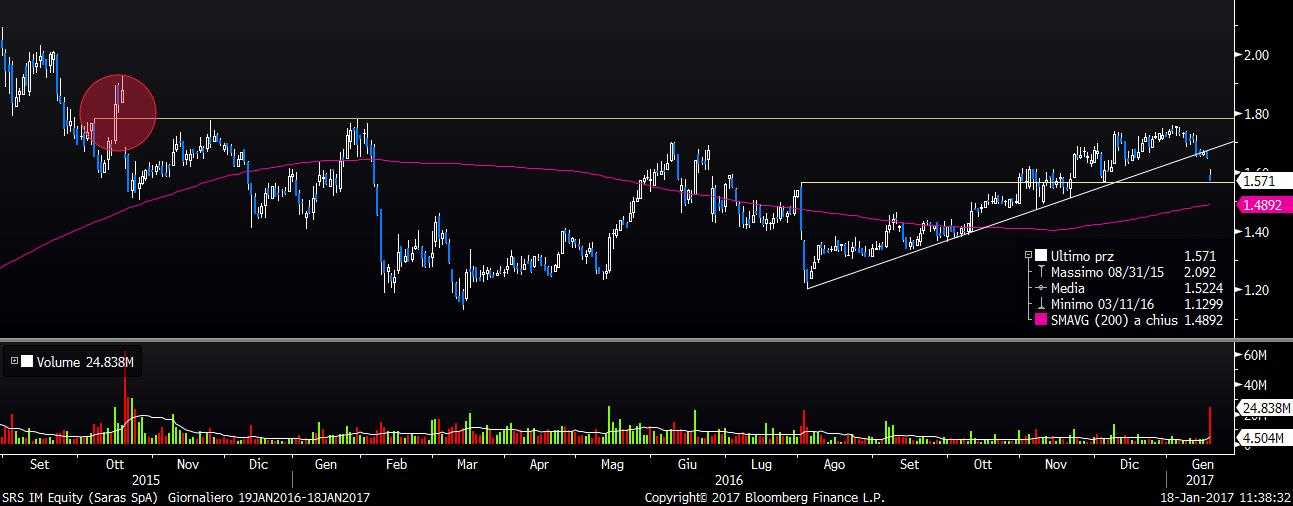The height and width of the screenshot is (506, 1293).
Task: Click the 'Giornaliero 19JAN2016-18JAN2017' footer text
Action: (269, 497)
